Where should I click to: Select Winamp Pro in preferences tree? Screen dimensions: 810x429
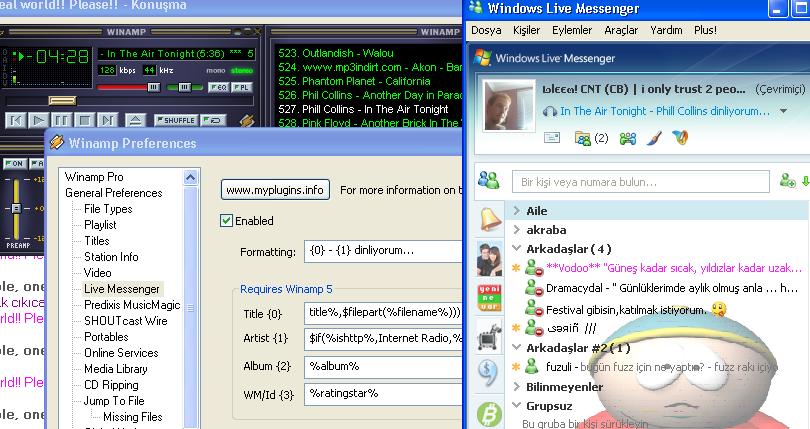point(94,177)
